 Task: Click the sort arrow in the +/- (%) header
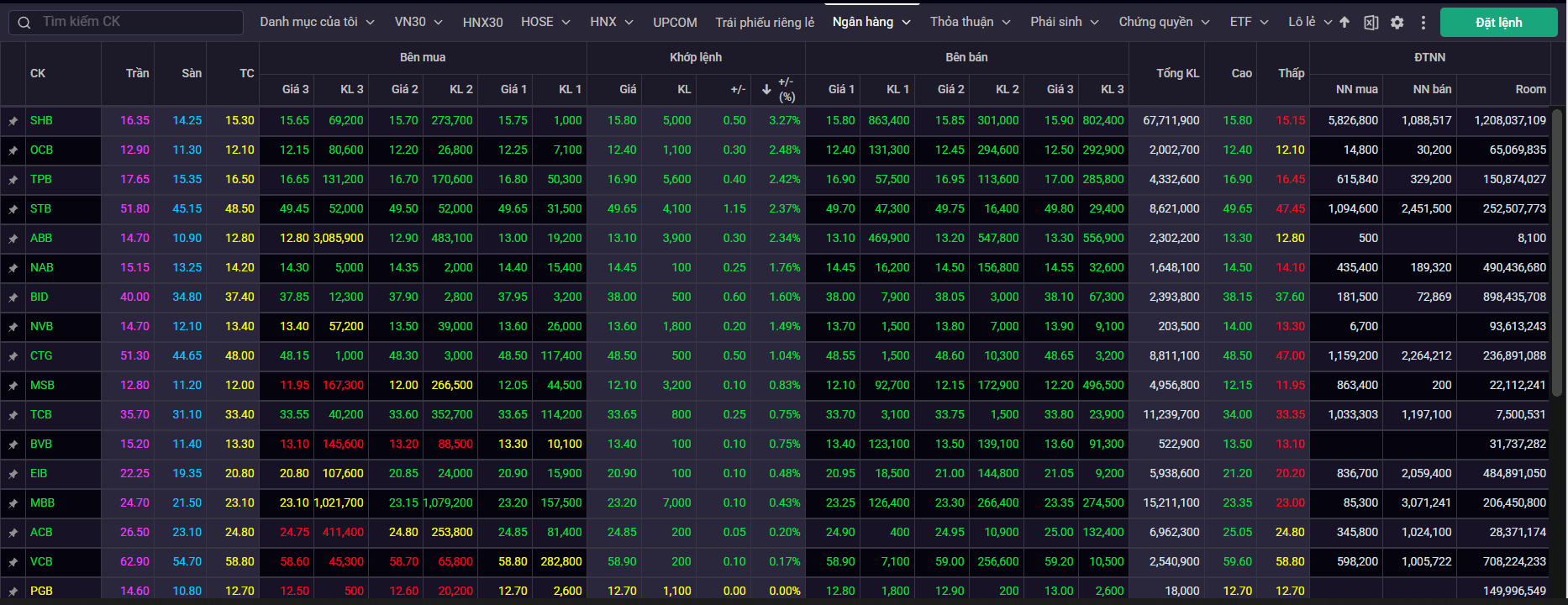point(766,89)
